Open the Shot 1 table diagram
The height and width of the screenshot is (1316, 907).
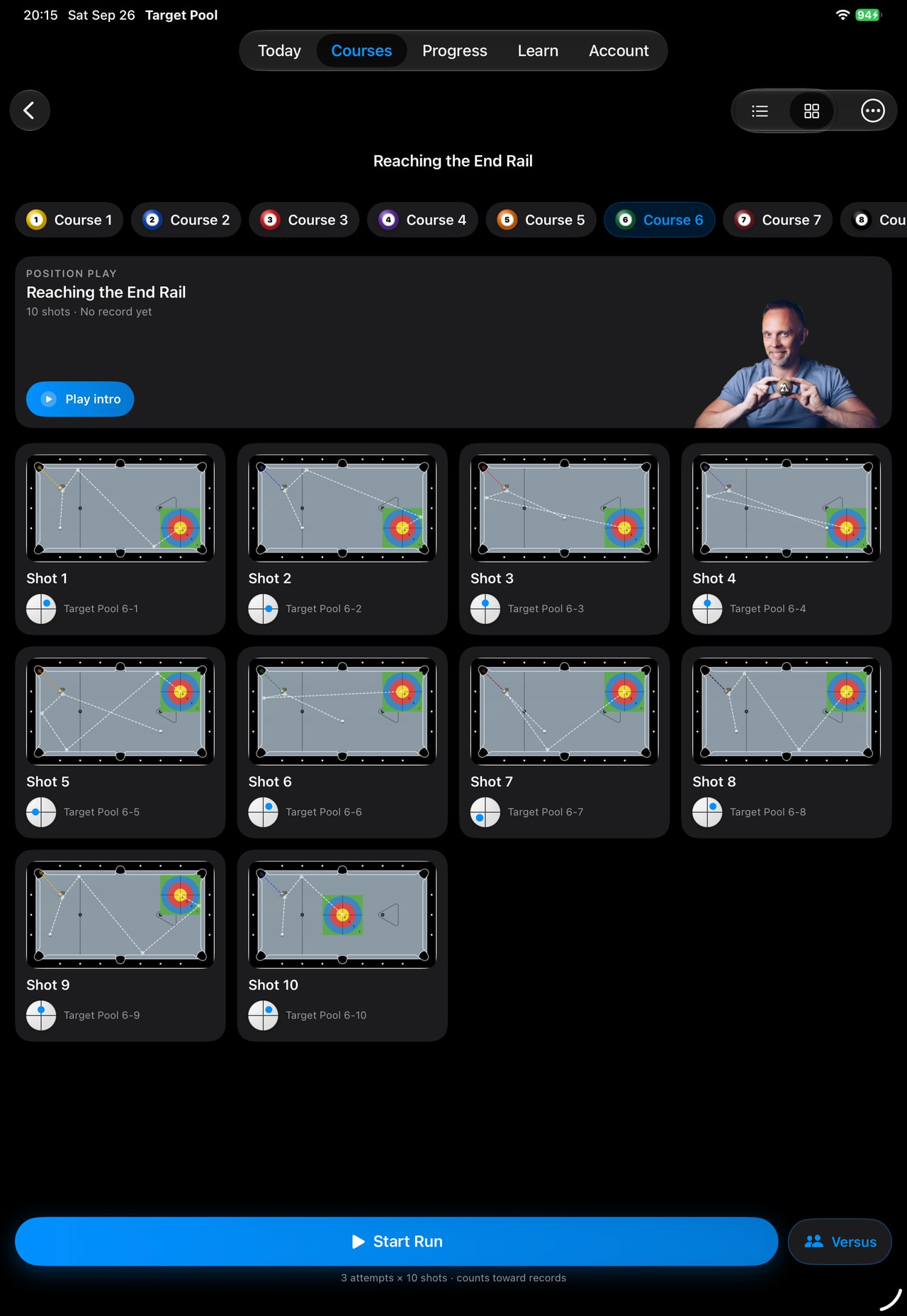[x=120, y=508]
